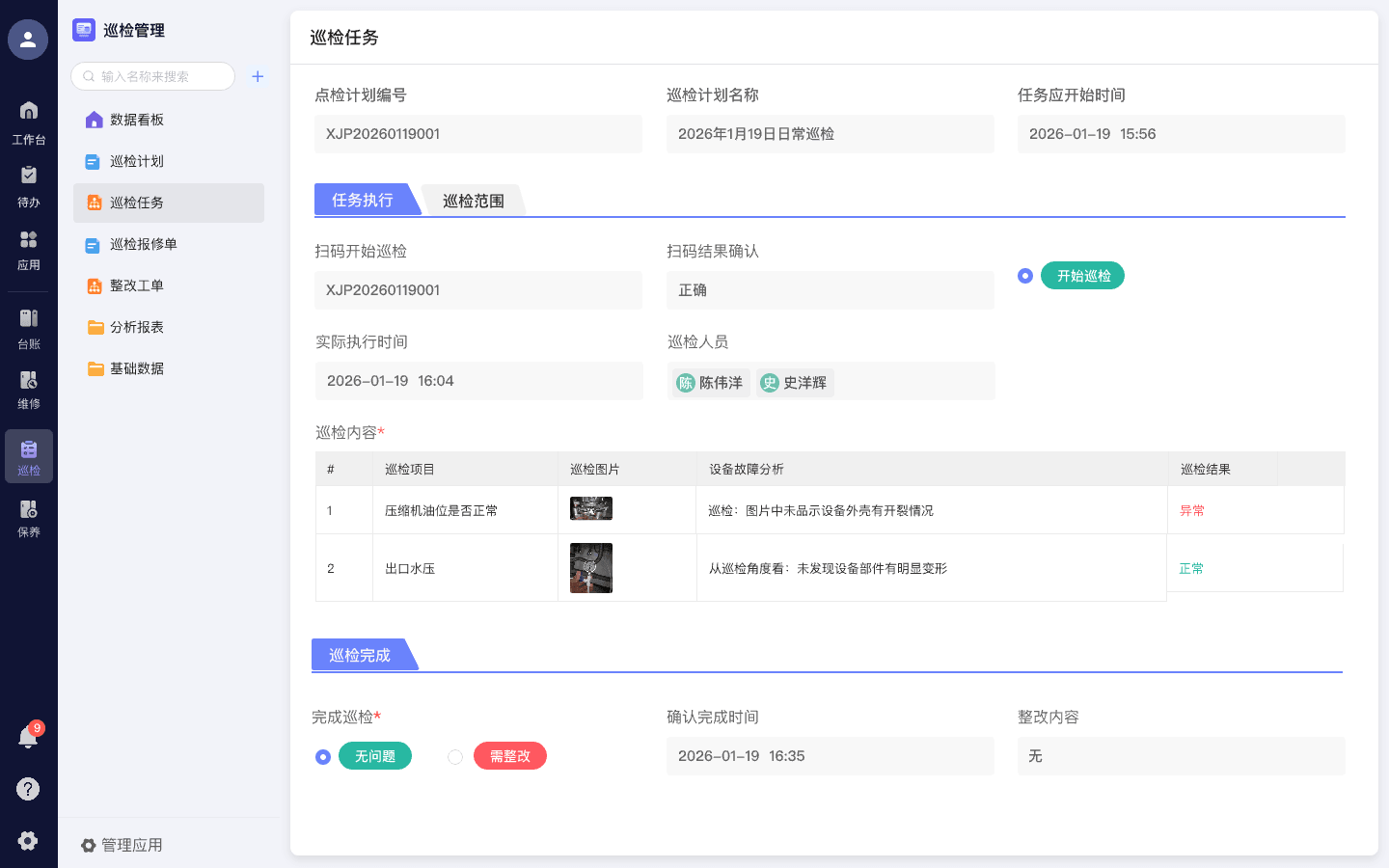Image resolution: width=1389 pixels, height=868 pixels.
Task: Switch to the 巡检范围 tab
Action: click(x=473, y=200)
